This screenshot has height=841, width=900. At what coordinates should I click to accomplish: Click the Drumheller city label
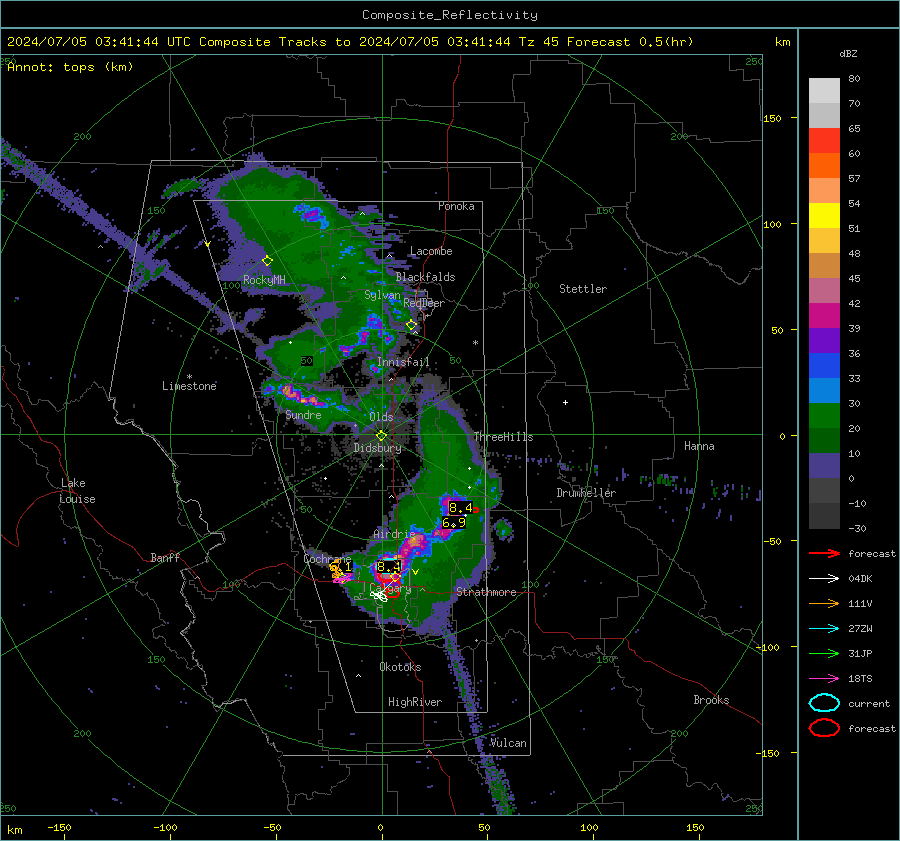click(x=586, y=493)
